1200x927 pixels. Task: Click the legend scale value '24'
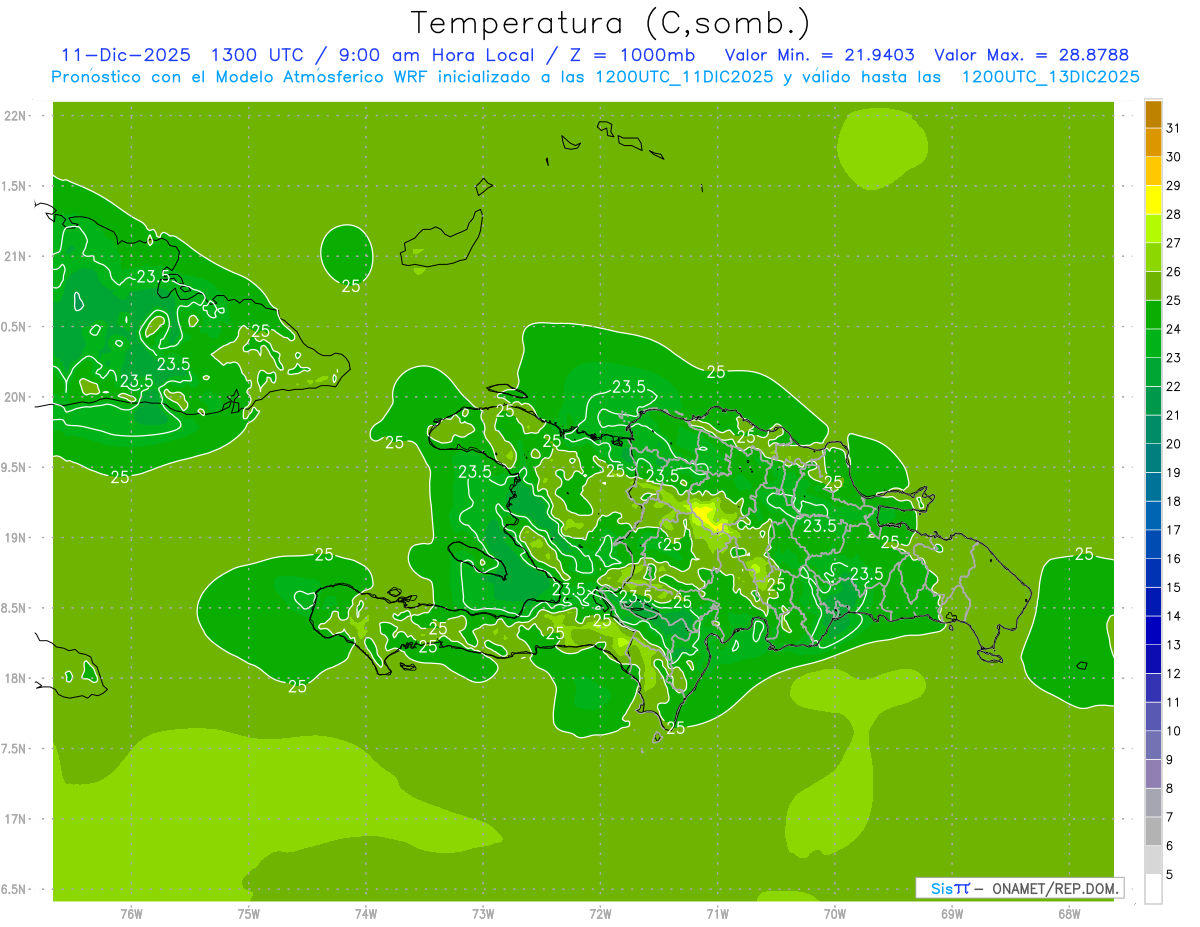[1174, 329]
